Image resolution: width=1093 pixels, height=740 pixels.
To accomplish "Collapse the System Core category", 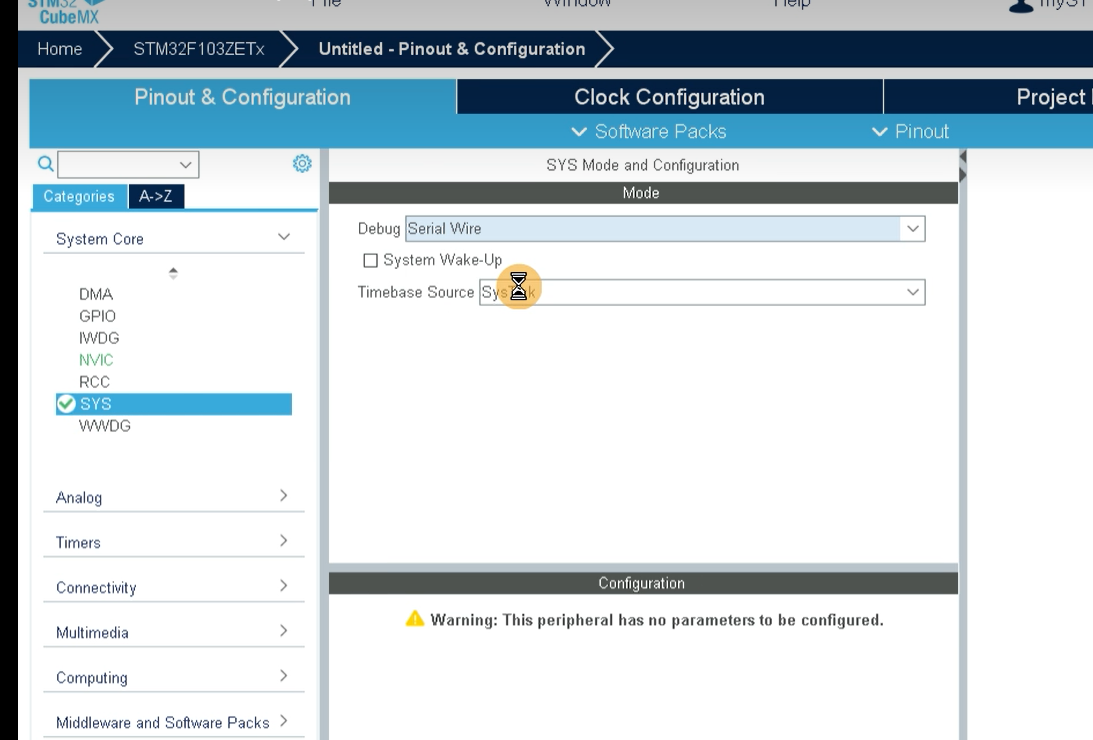I will pyautogui.click(x=173, y=238).
